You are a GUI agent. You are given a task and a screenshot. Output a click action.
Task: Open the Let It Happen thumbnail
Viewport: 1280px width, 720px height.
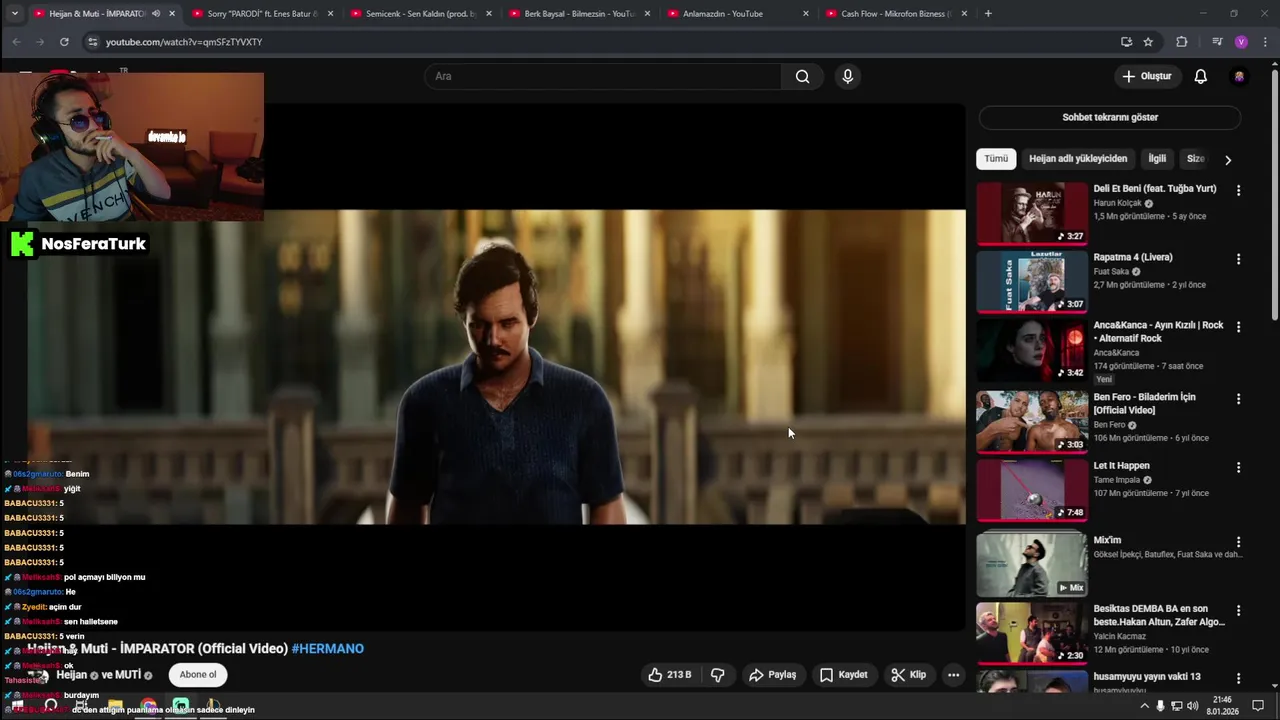[1032, 490]
